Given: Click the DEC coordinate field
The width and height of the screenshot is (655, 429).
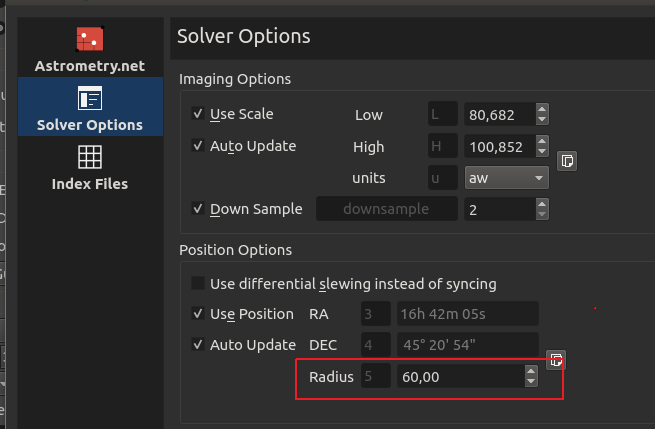Looking at the screenshot, I should click(466, 345).
